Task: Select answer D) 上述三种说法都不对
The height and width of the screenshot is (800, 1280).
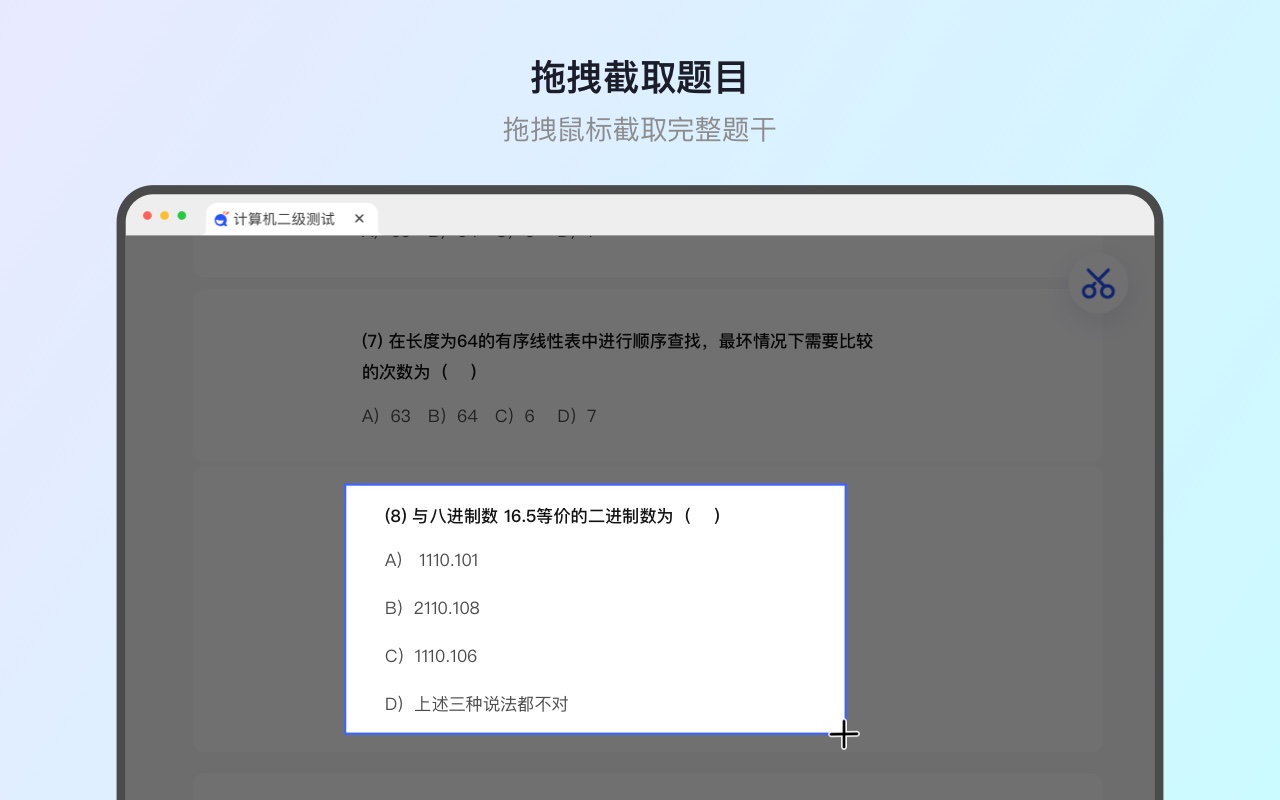Action: tap(475, 703)
